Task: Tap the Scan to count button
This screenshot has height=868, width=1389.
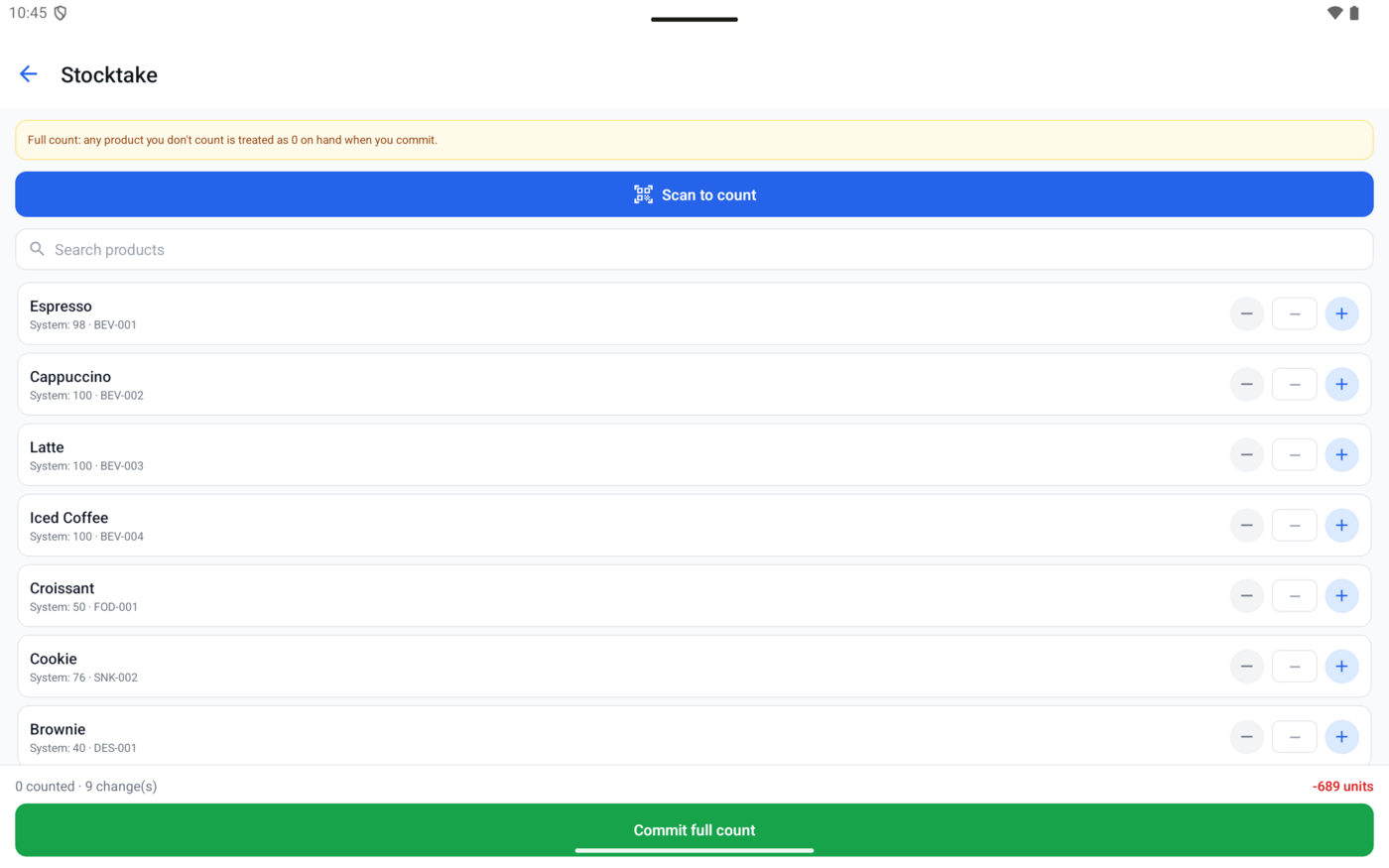Action: [694, 194]
